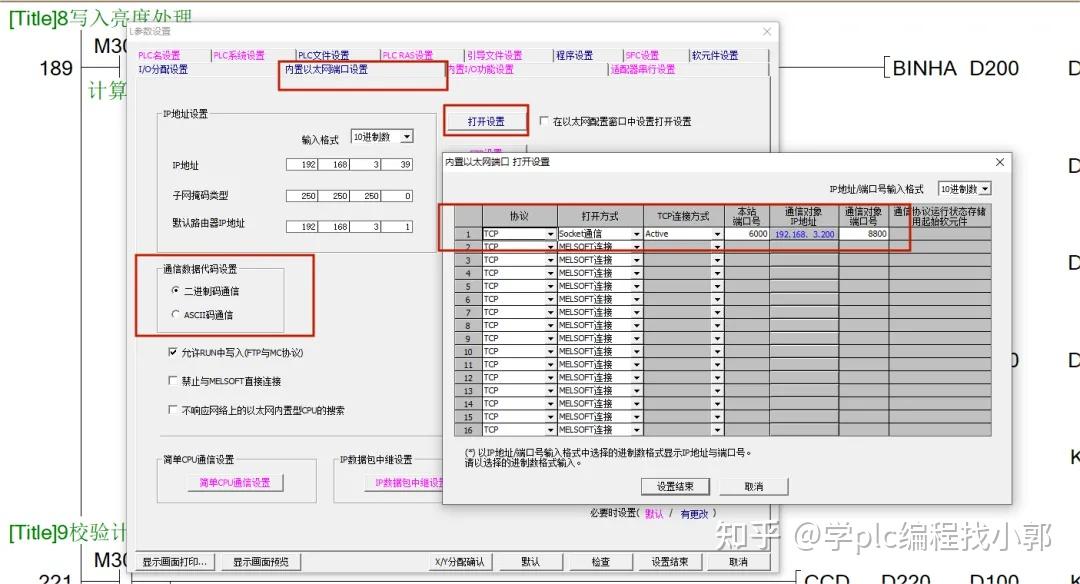Open row 2 打开方式 MELSOFT连接 dropdown
Image resolution: width=1080 pixels, height=584 pixels.
637,247
